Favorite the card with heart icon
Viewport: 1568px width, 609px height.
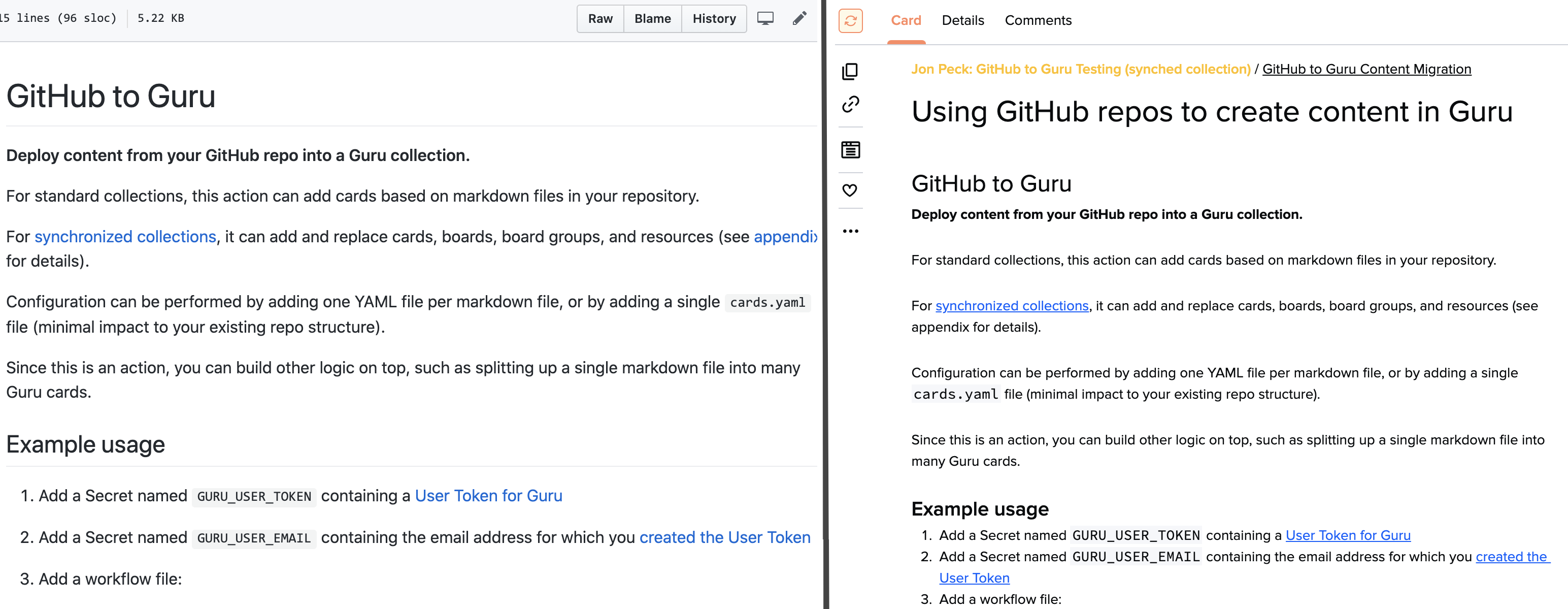click(850, 190)
